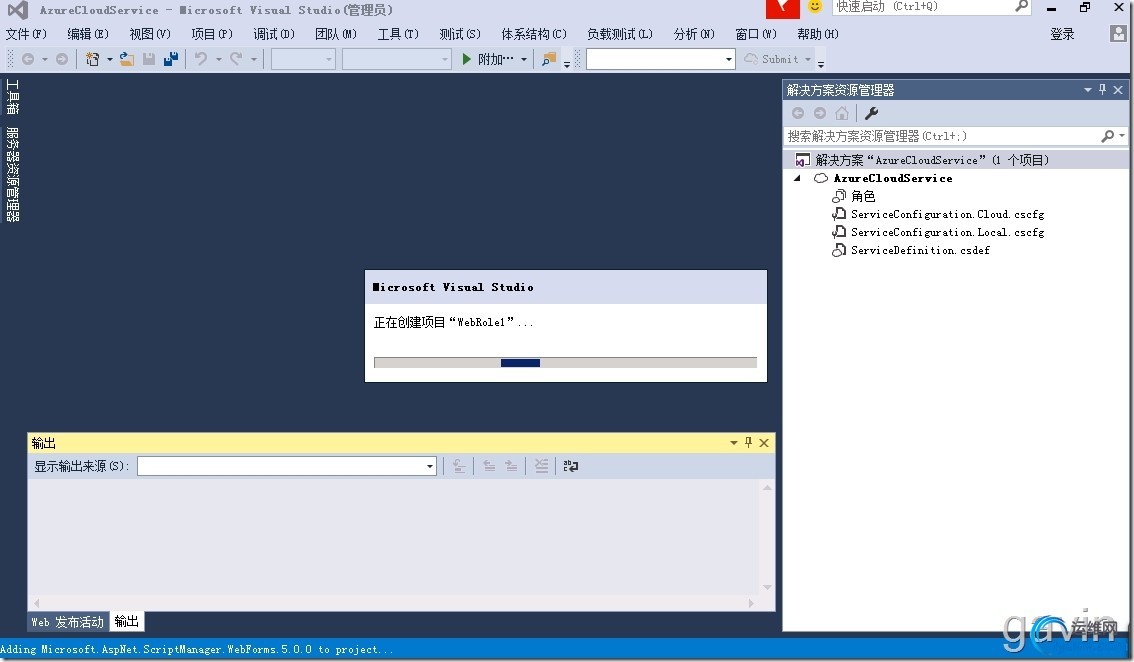Open the Server Explorer side tab
This screenshot has width=1134, height=662.
pyautogui.click(x=12, y=174)
